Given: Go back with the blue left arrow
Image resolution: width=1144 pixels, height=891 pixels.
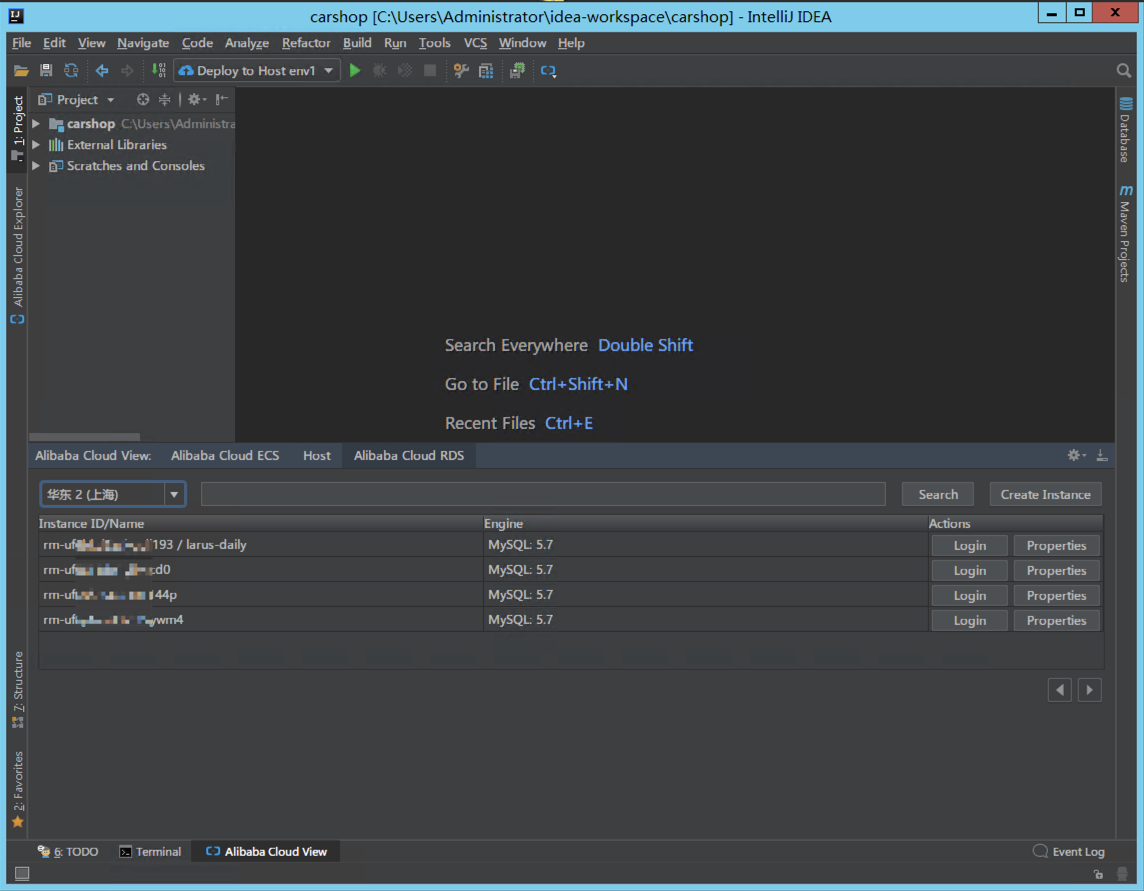Looking at the screenshot, I should pos(102,71).
